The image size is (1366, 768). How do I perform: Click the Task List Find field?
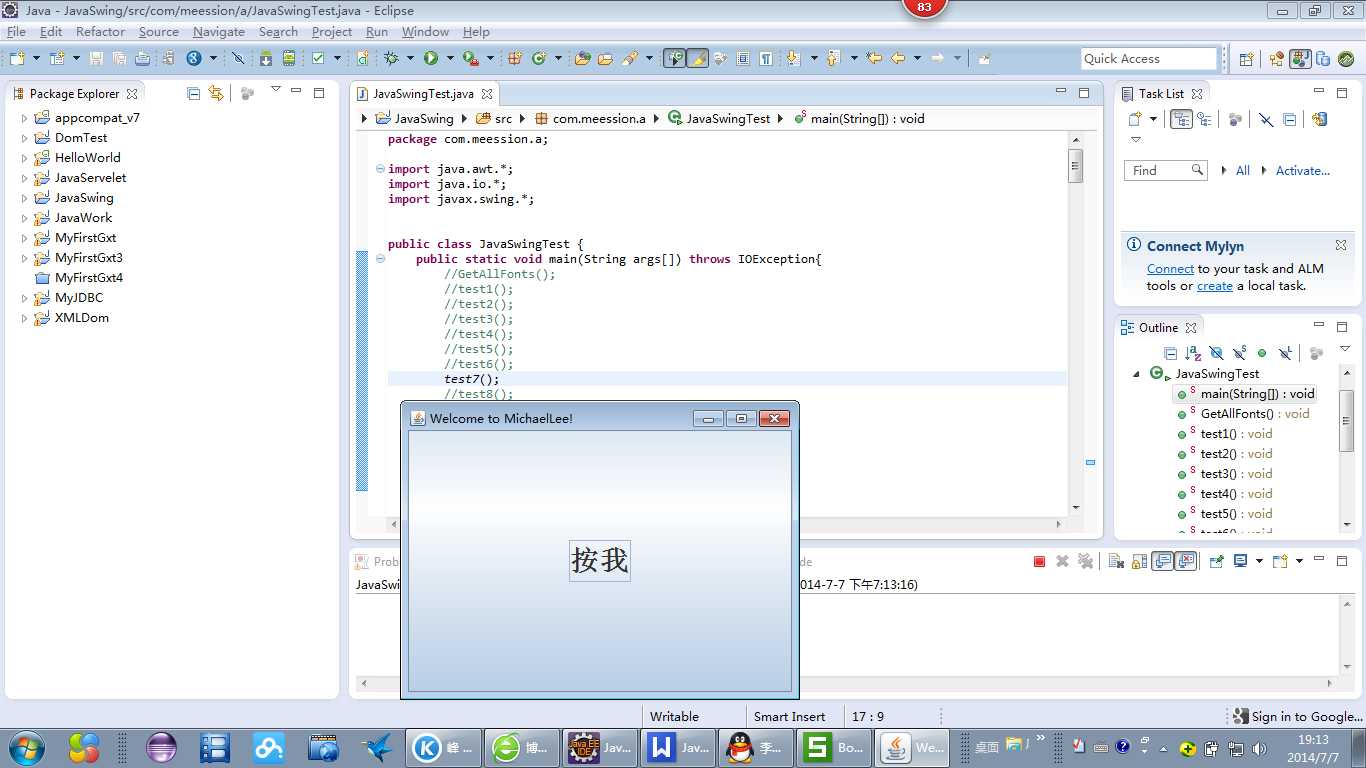[x=1167, y=171]
